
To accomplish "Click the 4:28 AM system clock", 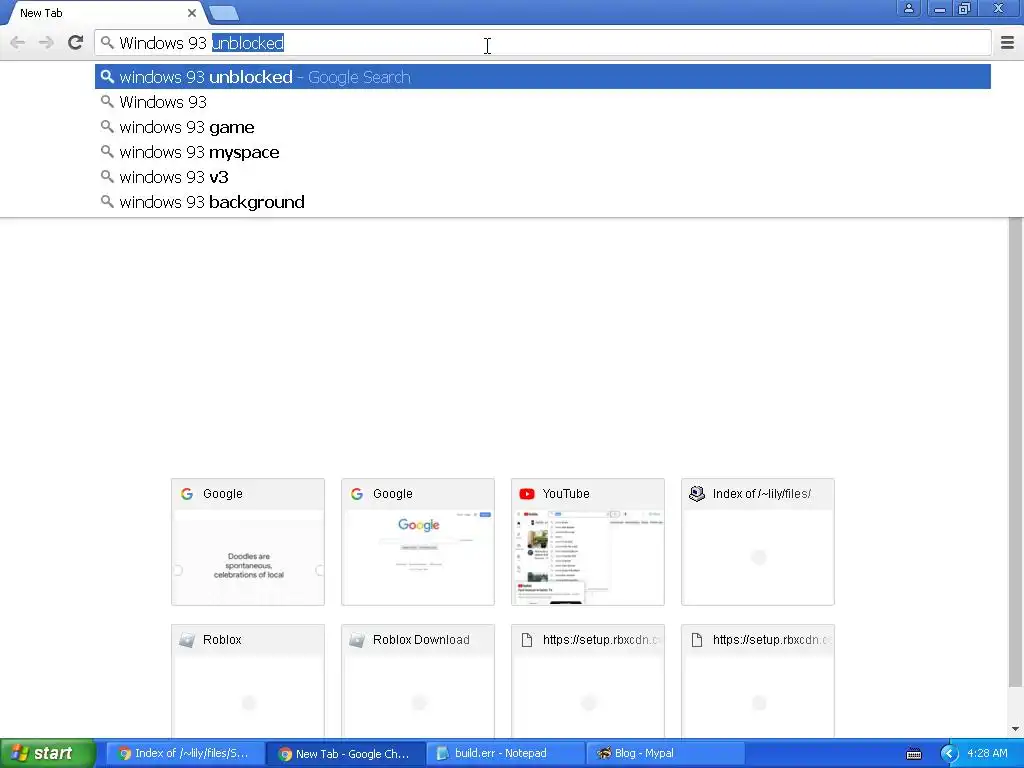I will [x=987, y=753].
